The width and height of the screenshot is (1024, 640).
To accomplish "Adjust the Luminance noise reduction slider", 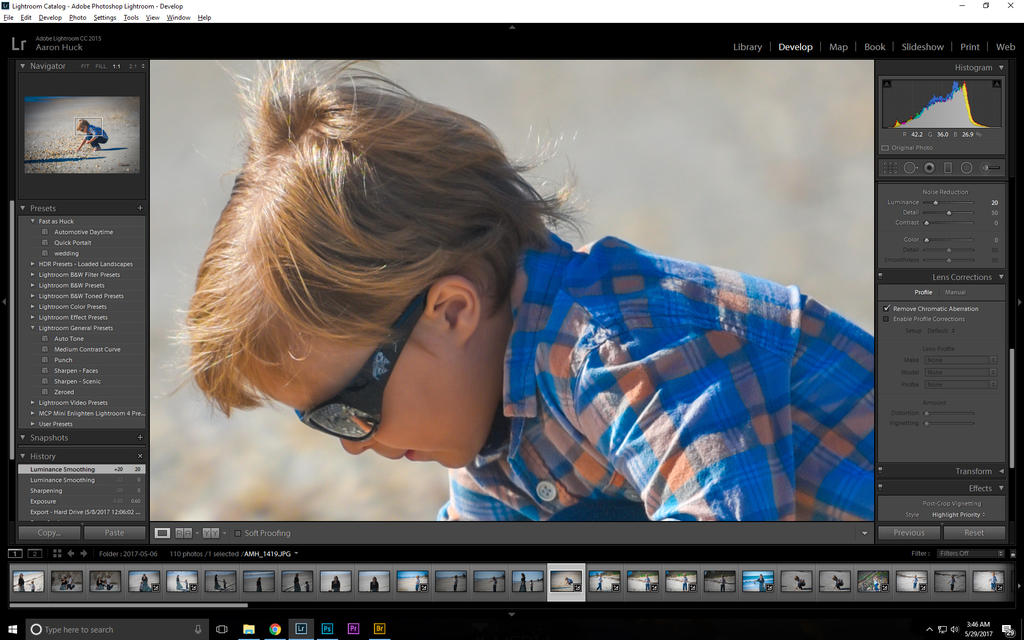I will 936,202.
